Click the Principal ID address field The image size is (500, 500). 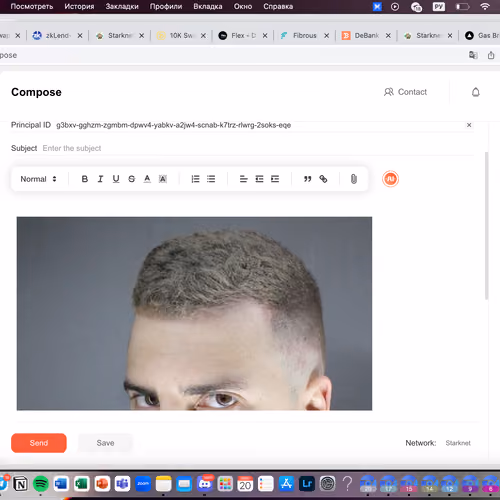(173, 125)
